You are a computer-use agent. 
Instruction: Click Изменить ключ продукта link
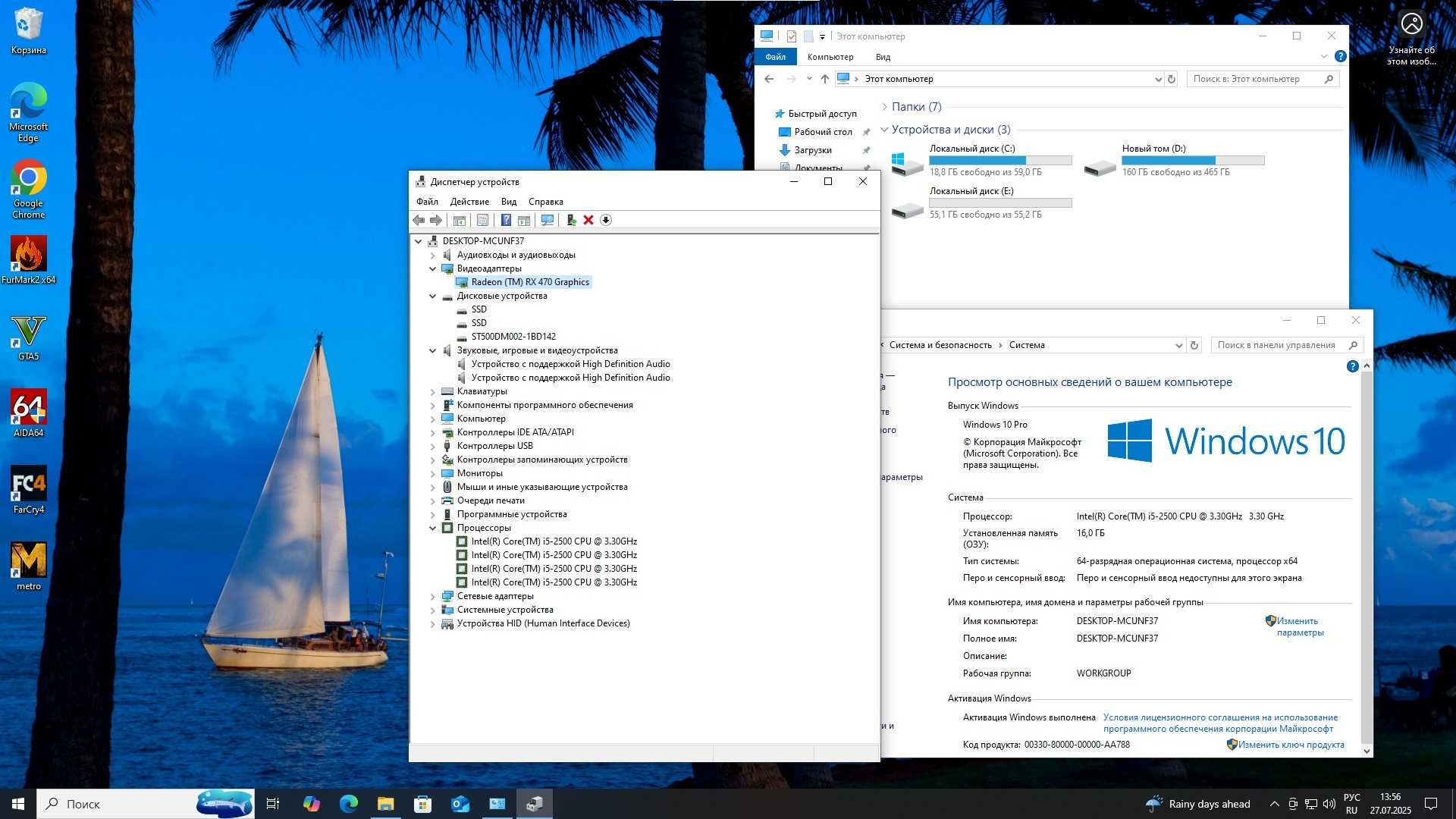click(x=1291, y=745)
